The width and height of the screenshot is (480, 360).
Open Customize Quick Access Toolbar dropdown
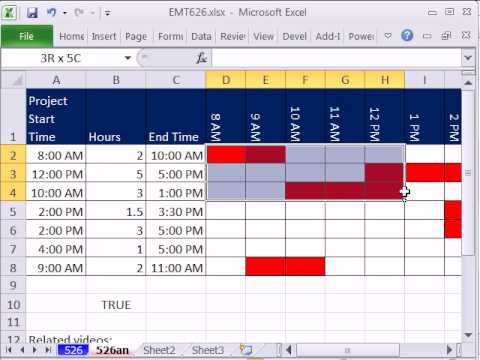click(108, 13)
